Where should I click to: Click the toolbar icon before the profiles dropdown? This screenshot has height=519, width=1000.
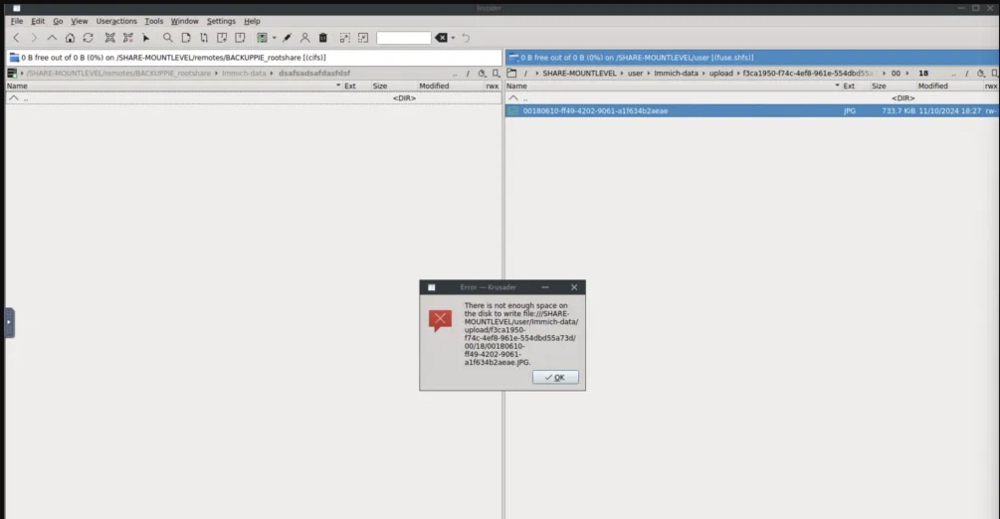[240, 38]
